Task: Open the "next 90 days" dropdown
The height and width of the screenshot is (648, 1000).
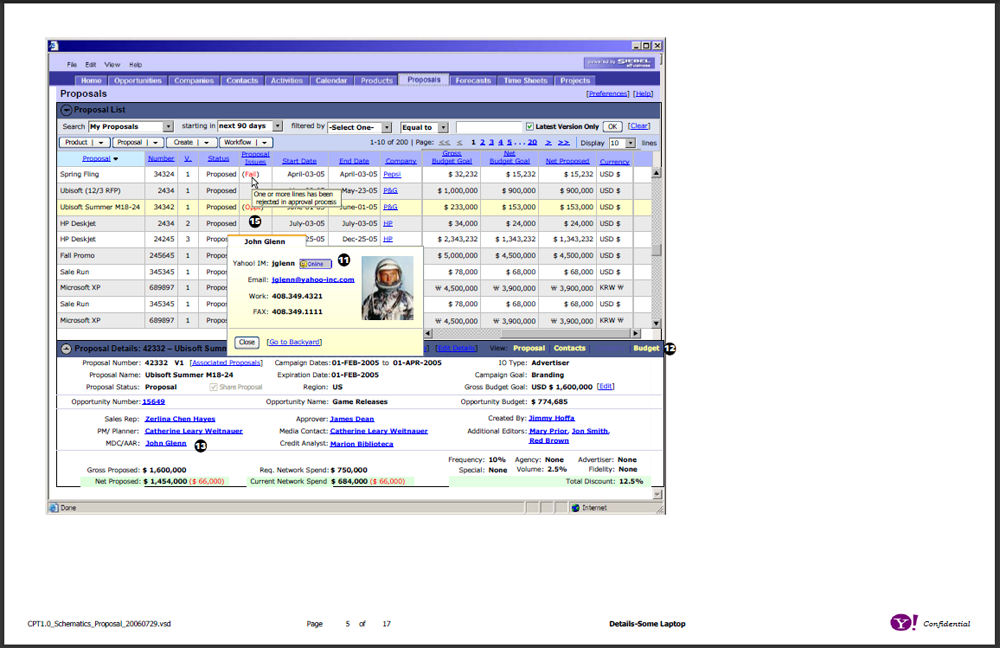Action: pos(277,126)
